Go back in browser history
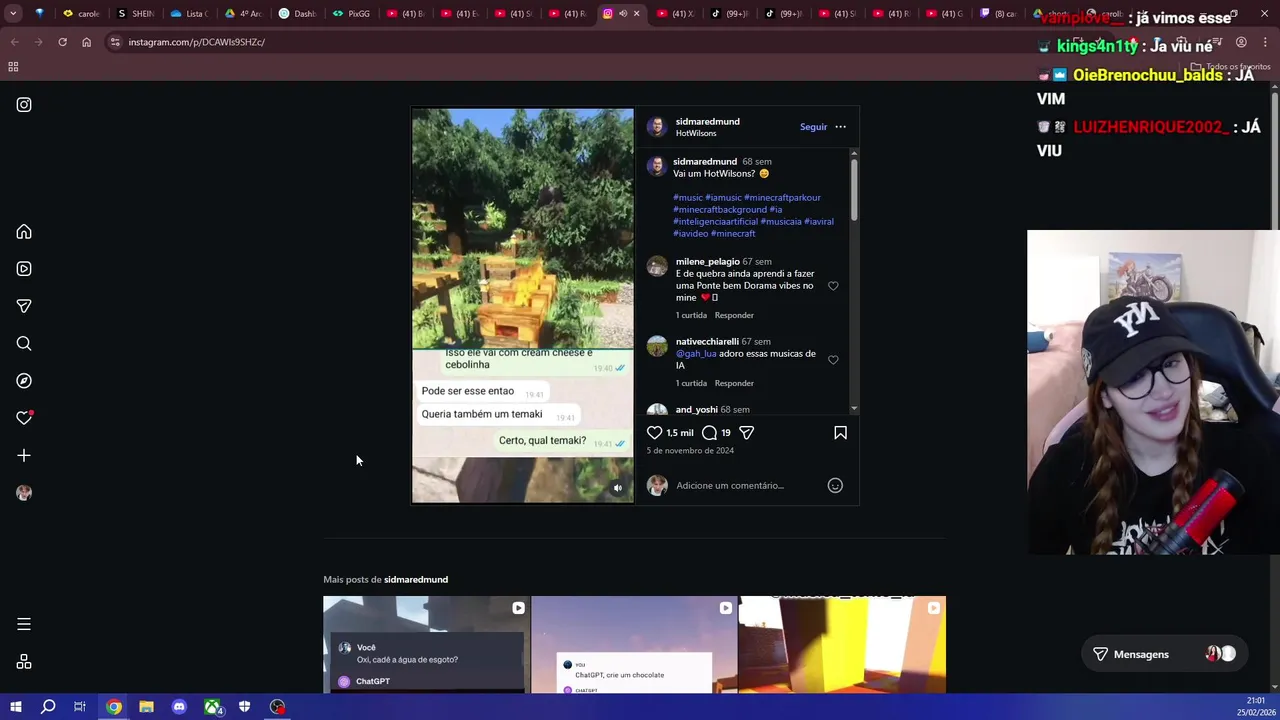 point(14,42)
